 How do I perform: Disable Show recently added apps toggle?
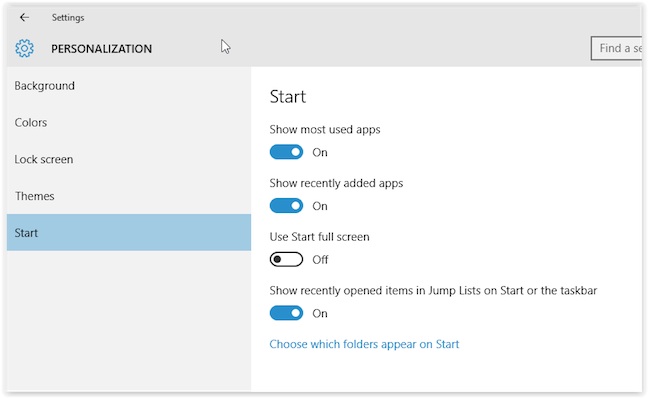[x=286, y=206]
